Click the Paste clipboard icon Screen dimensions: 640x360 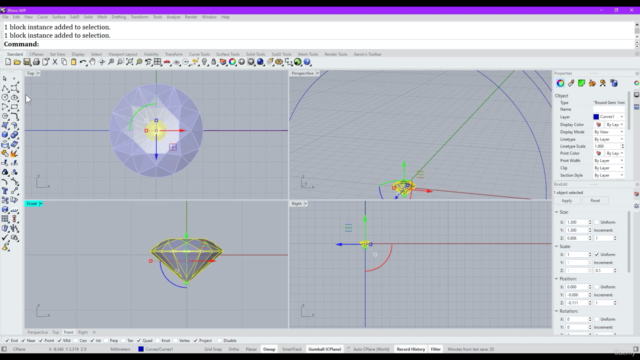click(x=73, y=62)
